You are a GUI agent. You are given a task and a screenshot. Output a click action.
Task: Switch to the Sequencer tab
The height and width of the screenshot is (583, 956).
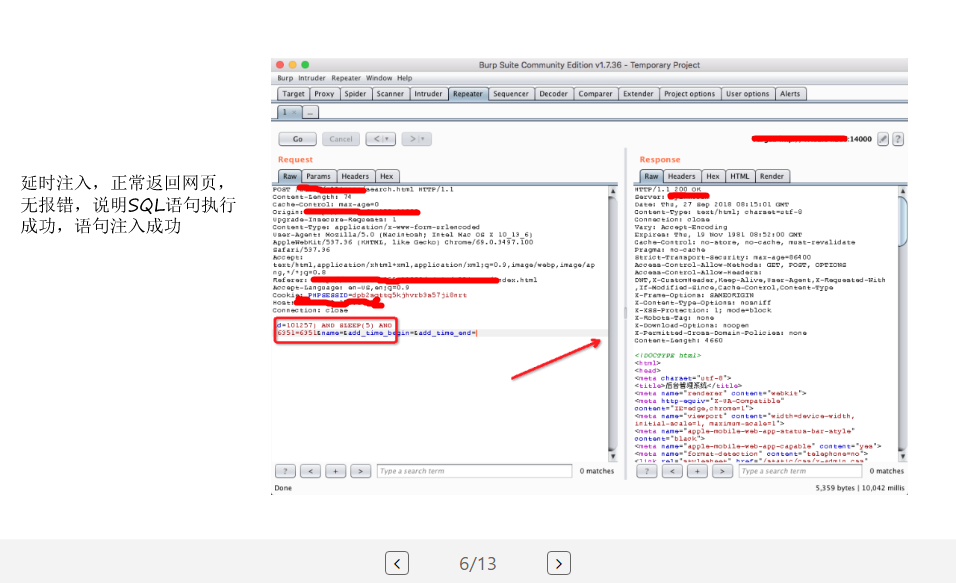point(511,94)
